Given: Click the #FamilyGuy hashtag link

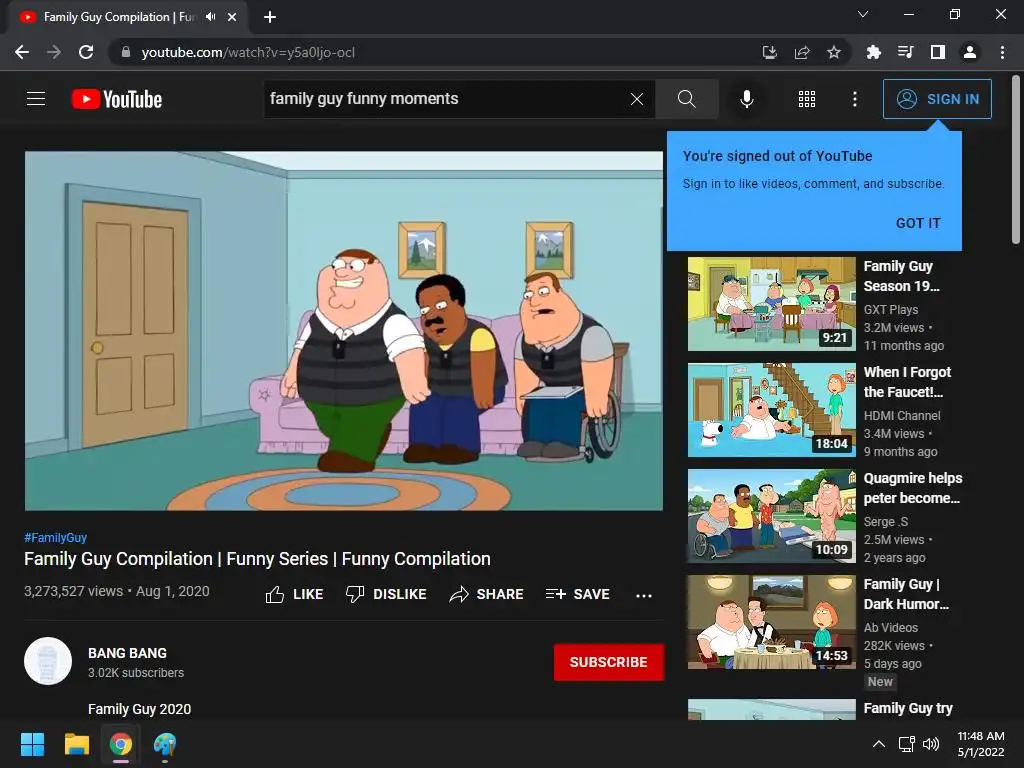Looking at the screenshot, I should point(56,537).
